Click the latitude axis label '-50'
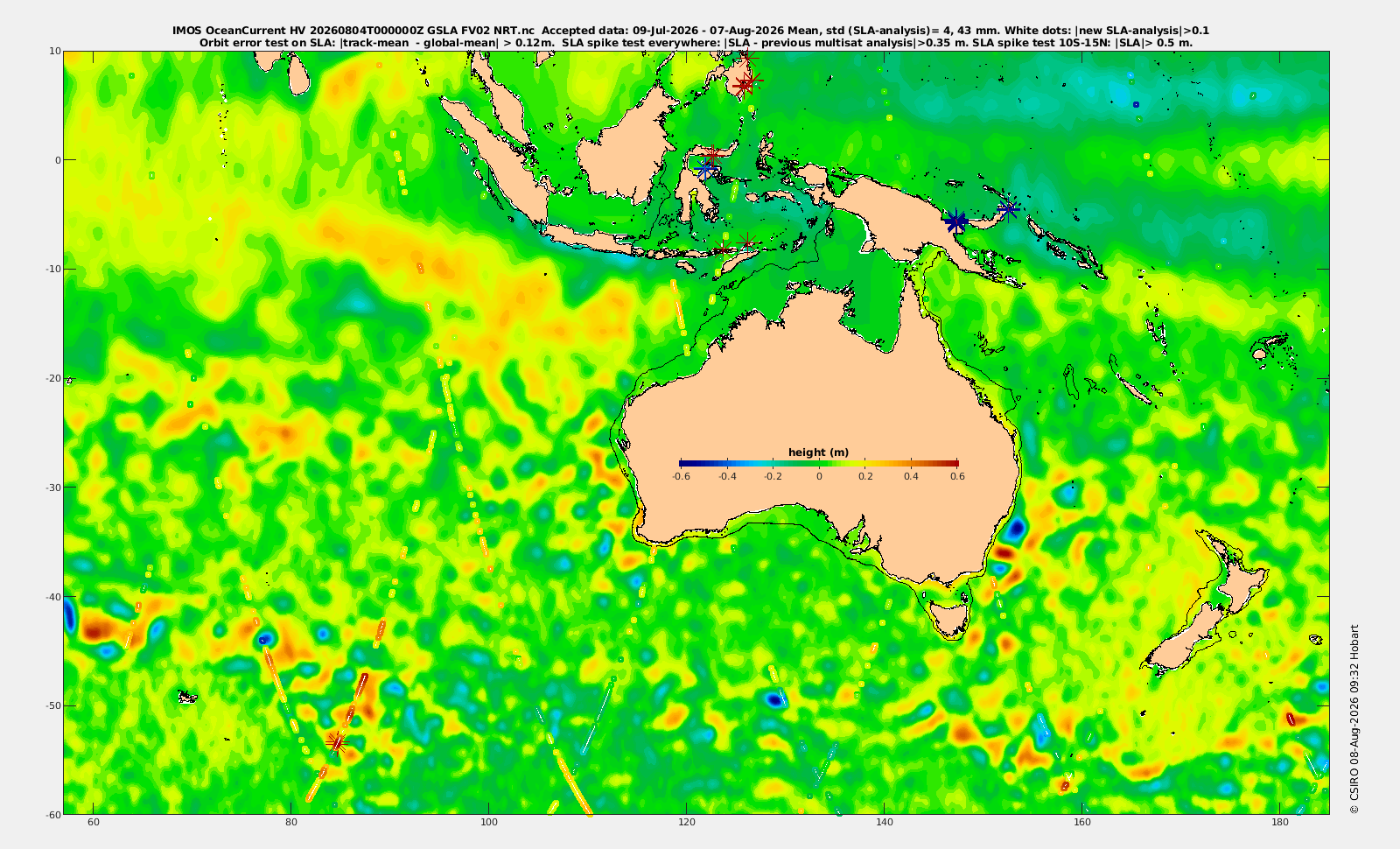This screenshot has height=849, width=1400. pos(52,705)
